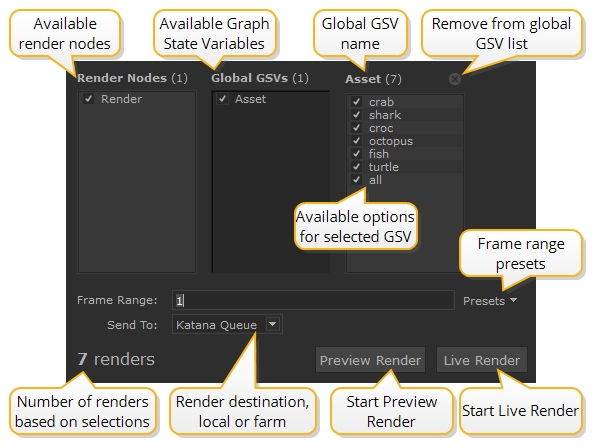Disable the croc asset option

pyautogui.click(x=356, y=128)
